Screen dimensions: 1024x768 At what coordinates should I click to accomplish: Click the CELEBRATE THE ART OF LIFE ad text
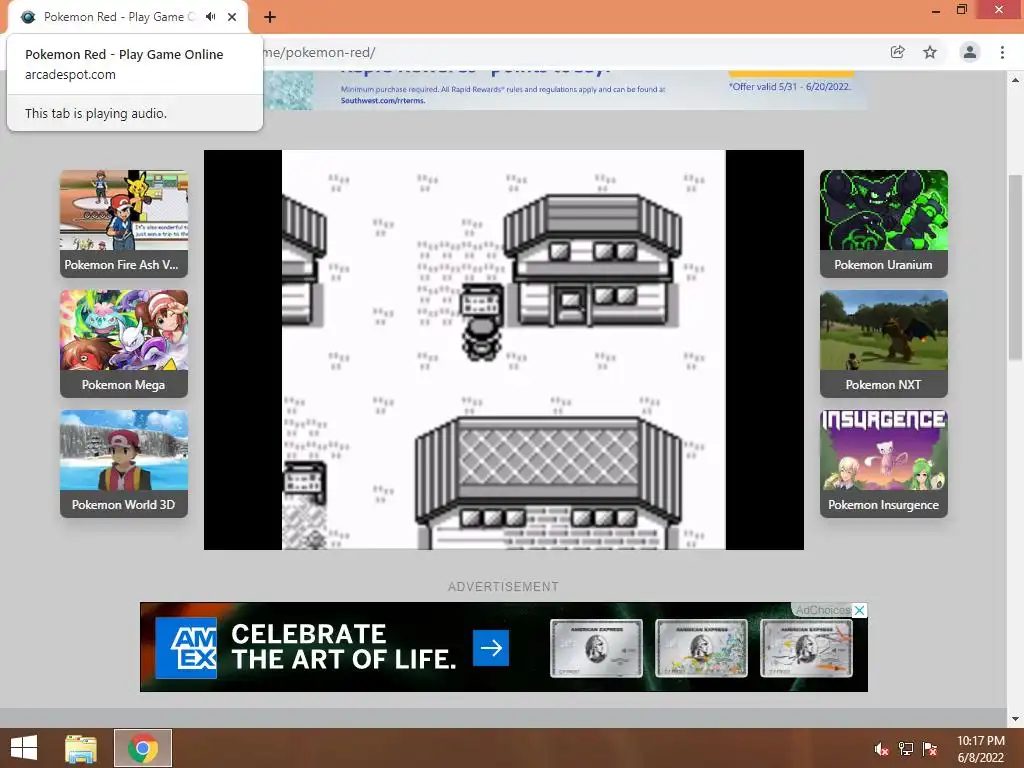tap(344, 647)
